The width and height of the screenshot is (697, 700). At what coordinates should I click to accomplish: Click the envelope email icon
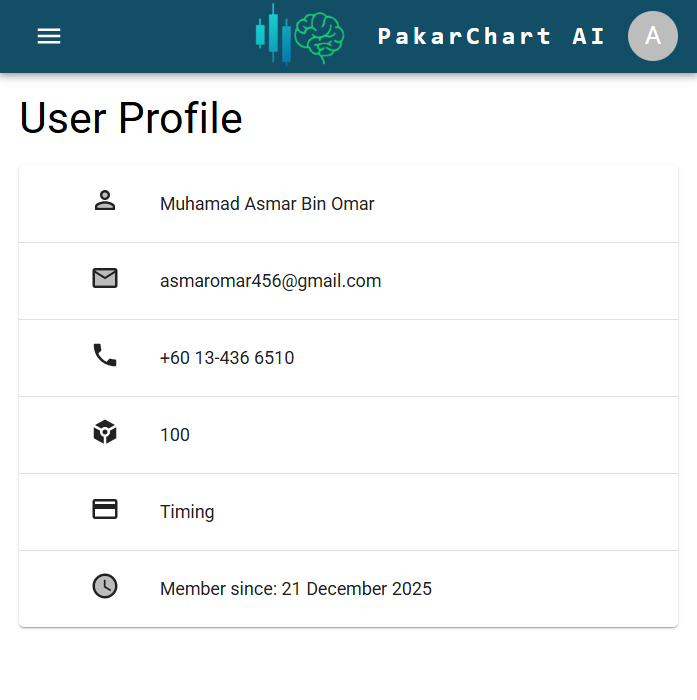(105, 278)
